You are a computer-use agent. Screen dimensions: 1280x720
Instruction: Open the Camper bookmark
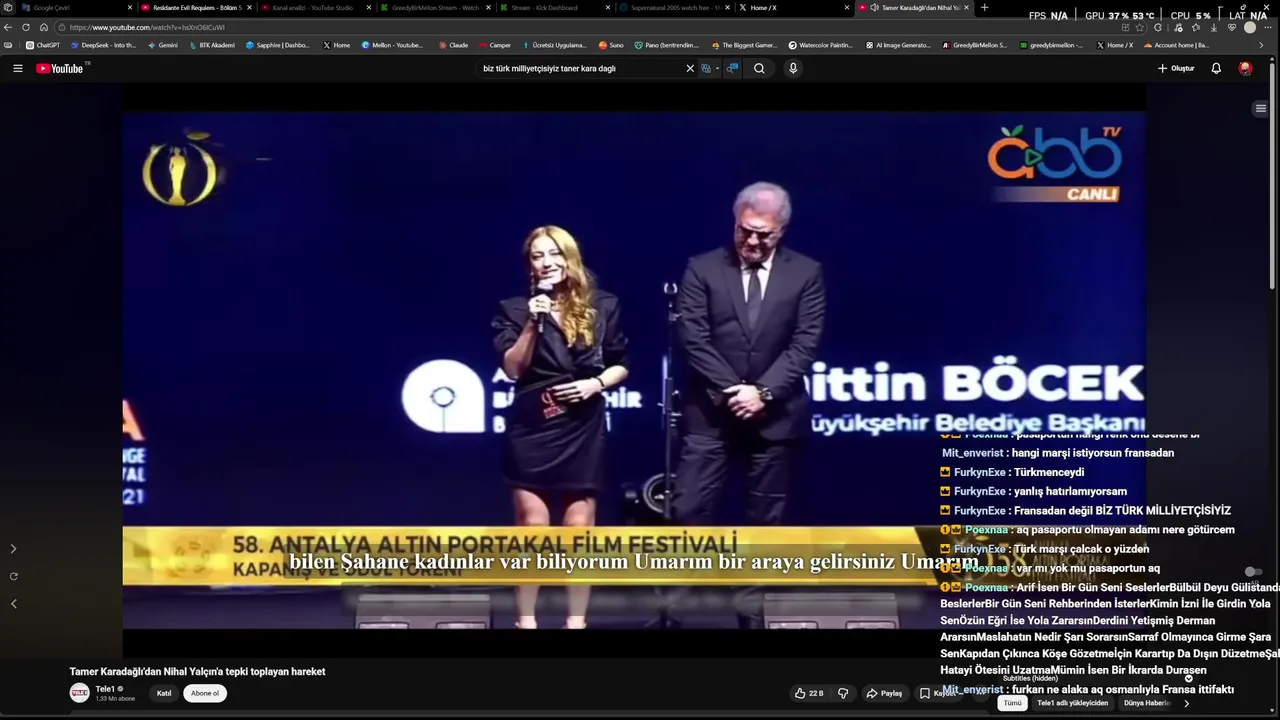tap(495, 45)
